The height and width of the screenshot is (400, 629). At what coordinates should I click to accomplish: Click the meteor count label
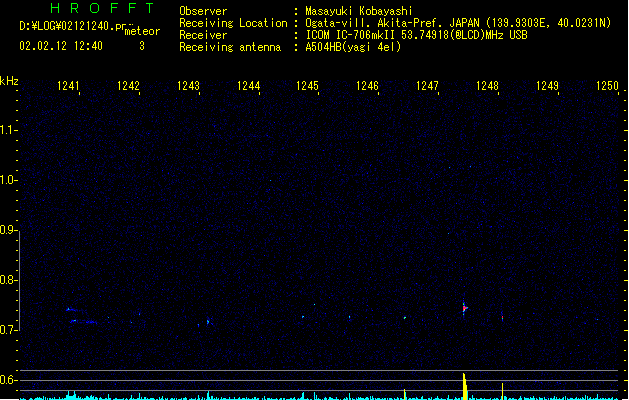pos(142,31)
